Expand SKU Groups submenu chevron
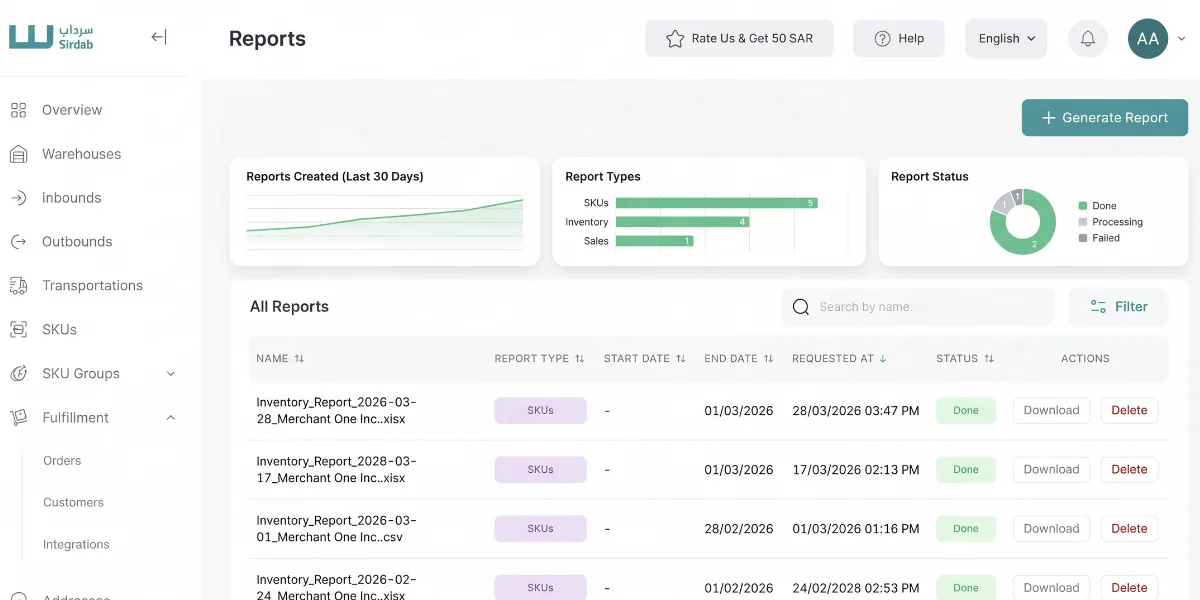Screen dimensions: 1200x600 coord(170,374)
